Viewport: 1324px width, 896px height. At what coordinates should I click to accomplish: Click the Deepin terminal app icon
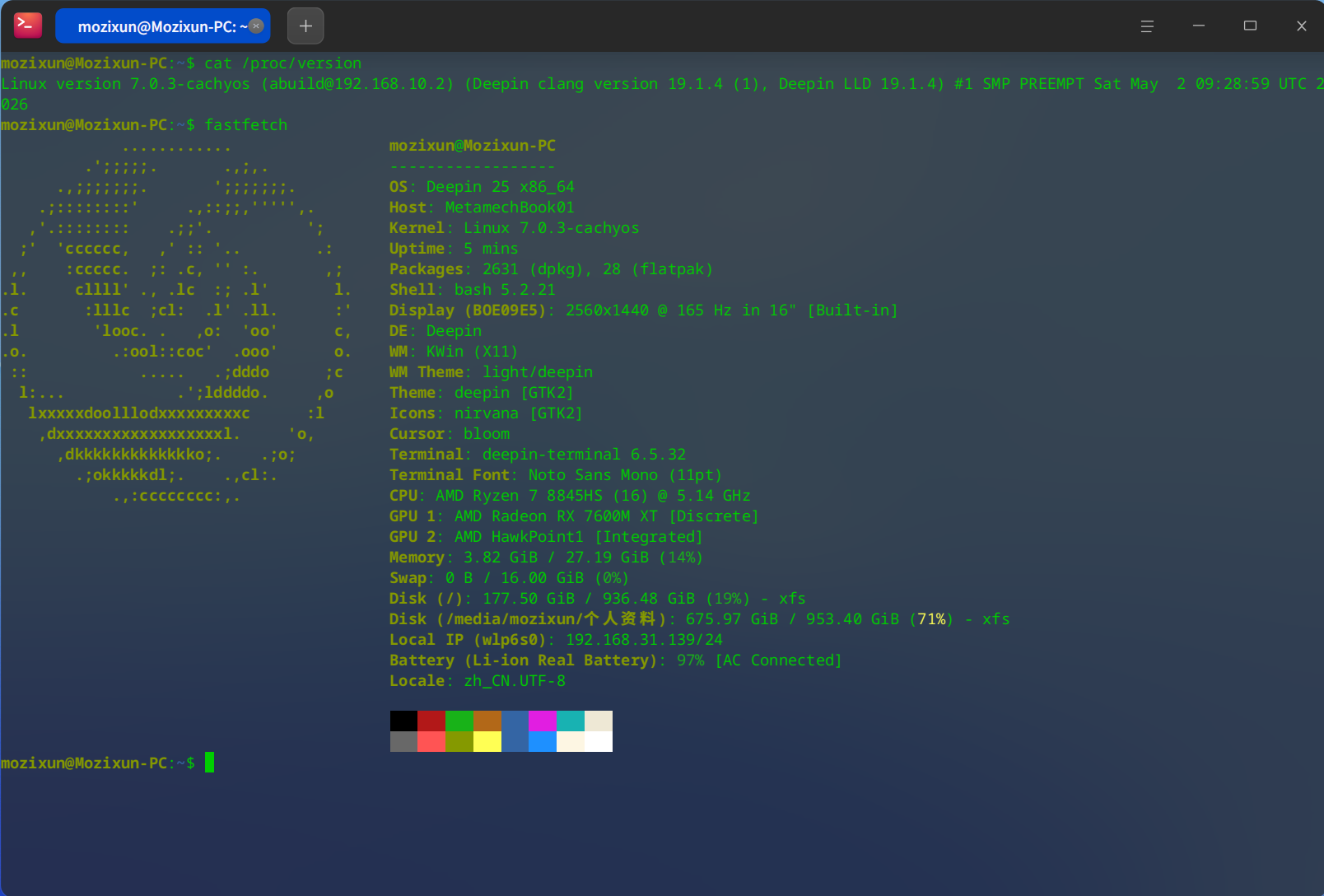(x=28, y=26)
